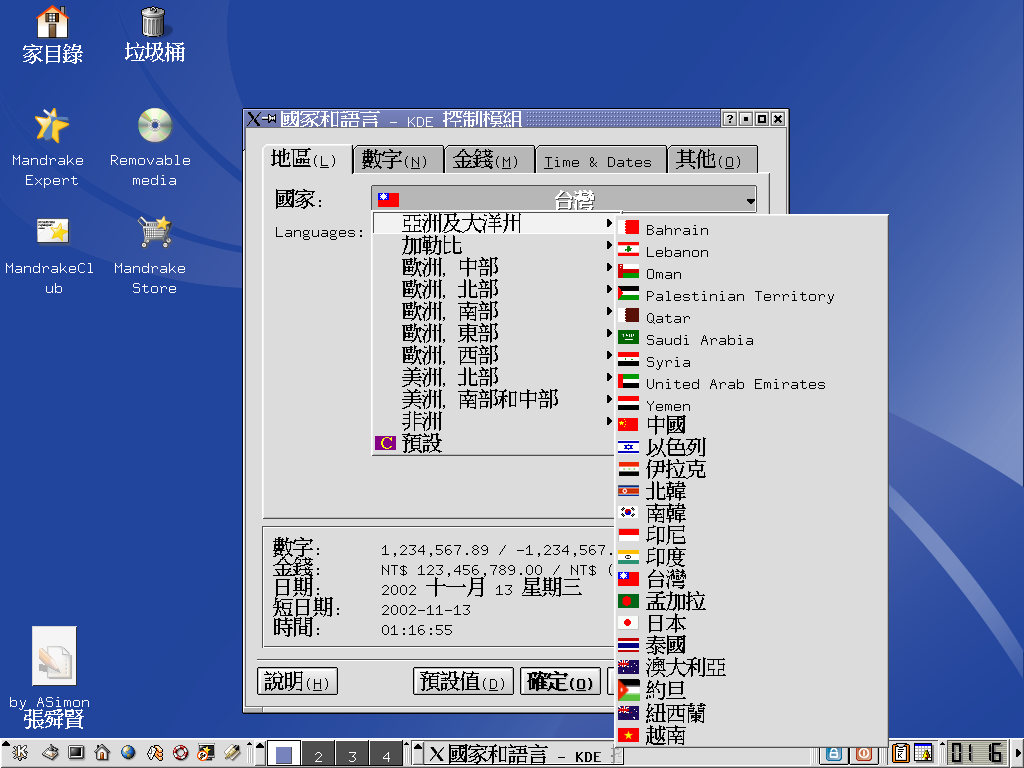Viewport: 1024px width, 768px height.
Task: Expand the 歐洲, 西部 region submenu
Action: point(494,355)
